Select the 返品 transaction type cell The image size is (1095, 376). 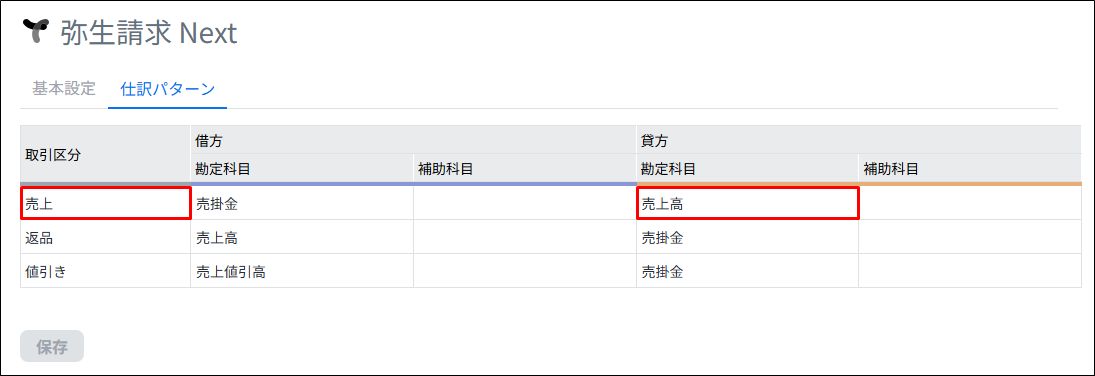coord(105,237)
